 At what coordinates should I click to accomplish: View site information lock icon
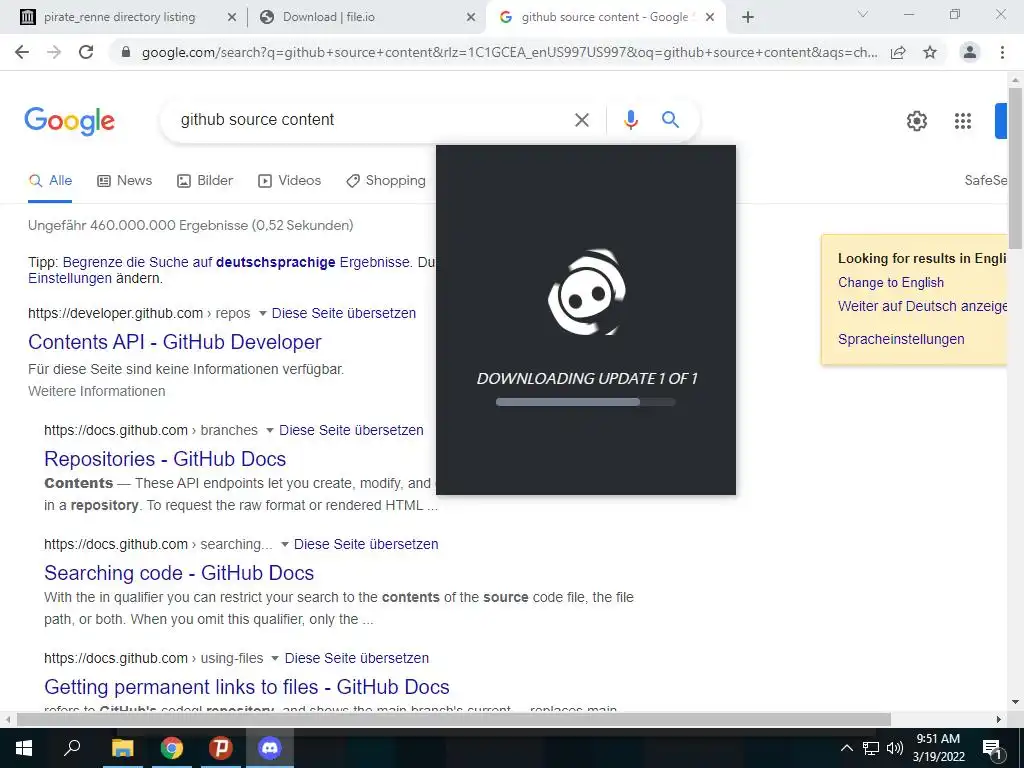pos(126,52)
